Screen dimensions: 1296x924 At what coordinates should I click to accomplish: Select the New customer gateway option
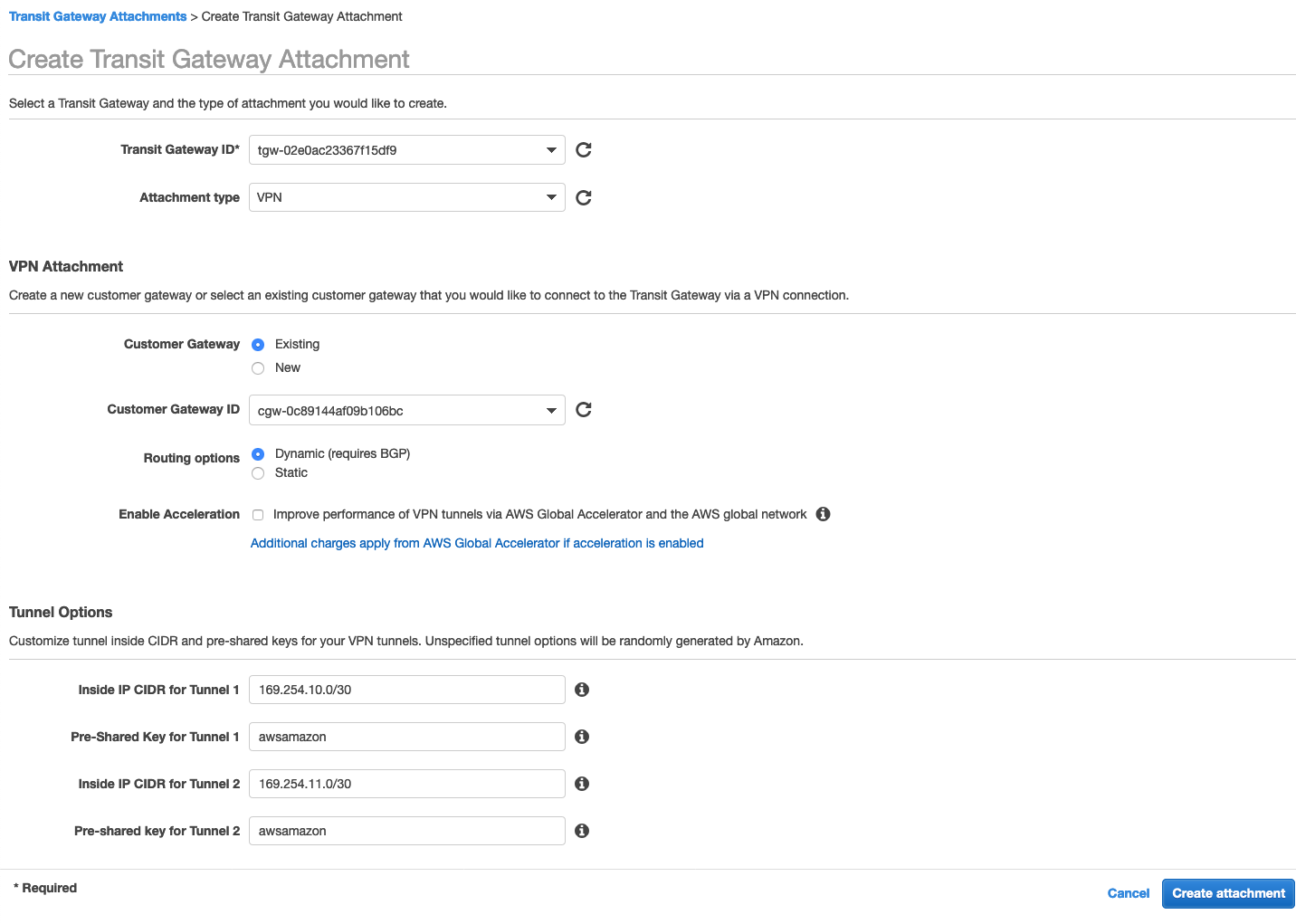[258, 368]
